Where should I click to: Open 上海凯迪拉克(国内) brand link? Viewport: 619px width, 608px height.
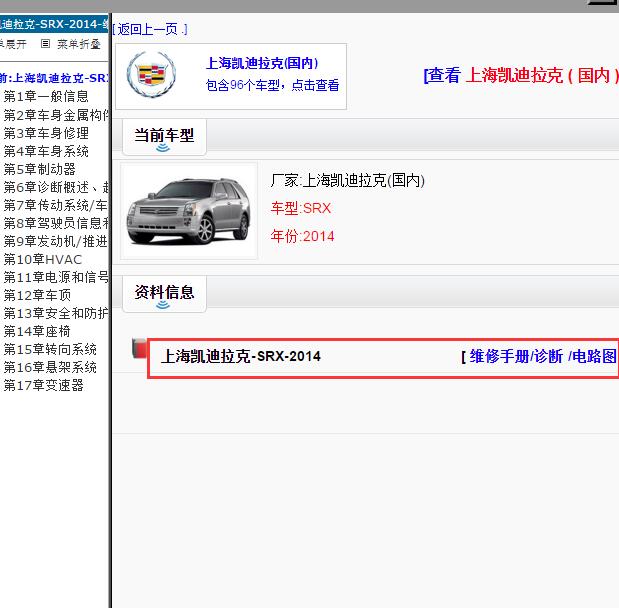pos(262,63)
